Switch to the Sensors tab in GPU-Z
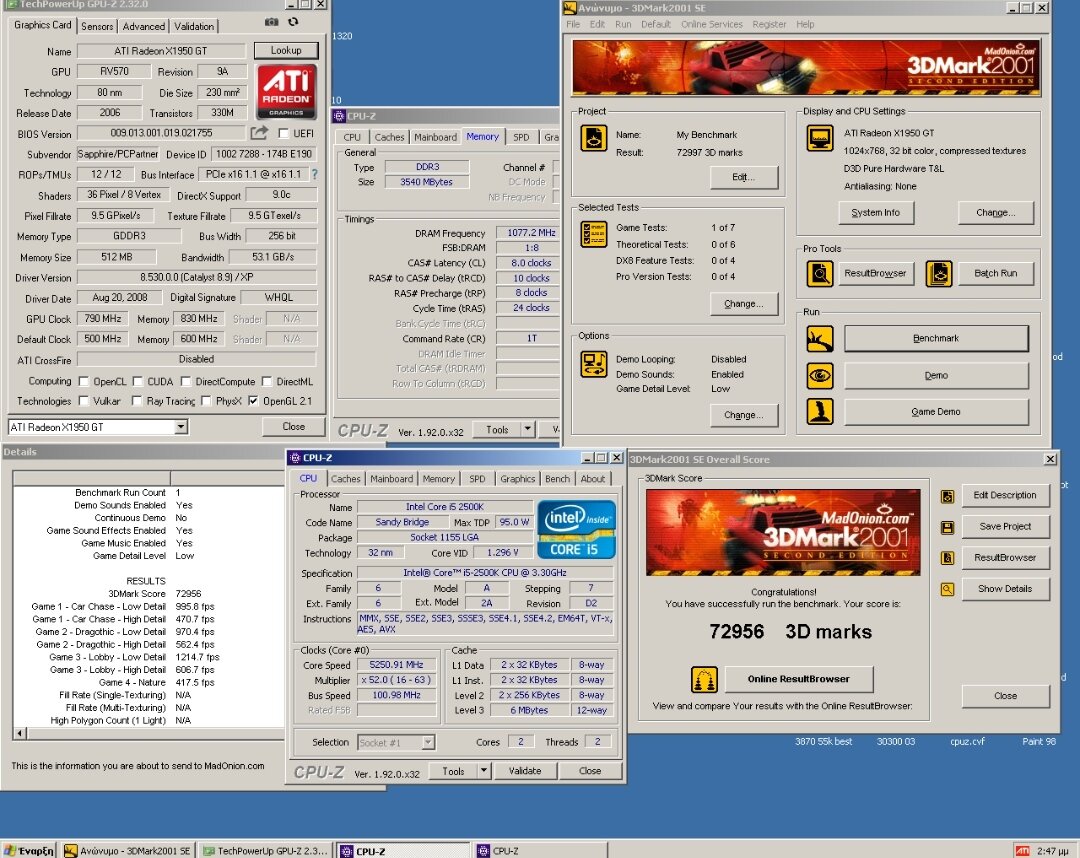This screenshot has height=858, width=1080. [x=97, y=26]
